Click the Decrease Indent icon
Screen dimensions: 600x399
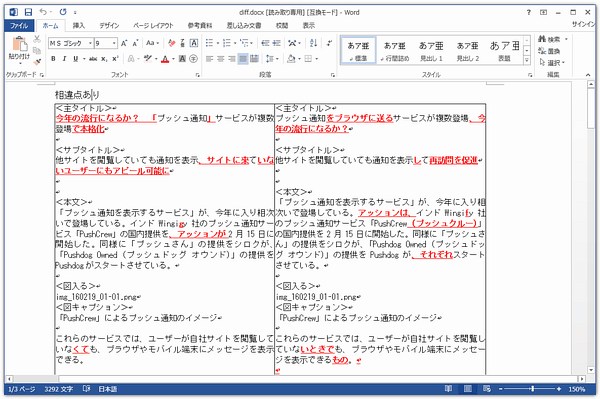[x=265, y=43]
